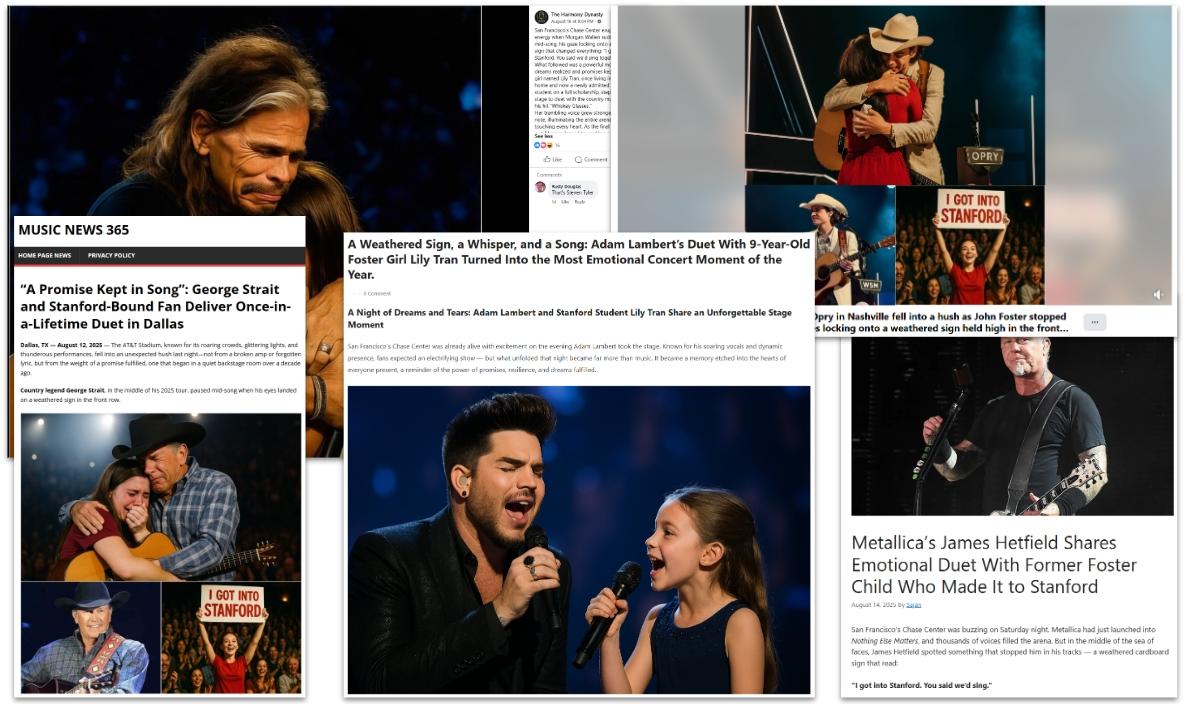Click the thumbs-up Like icon under the post
1186x704 pixels.
coord(547,160)
